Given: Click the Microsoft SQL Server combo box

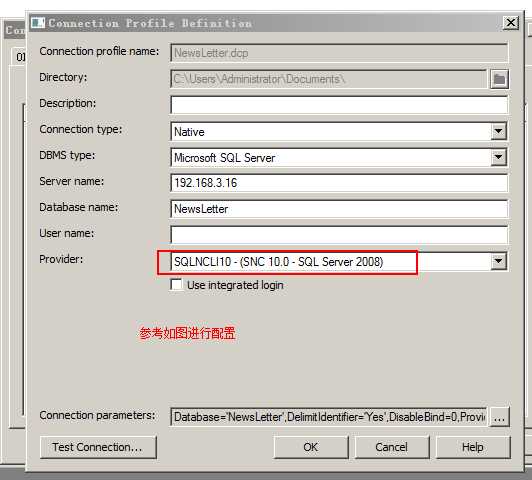Looking at the screenshot, I should 339,157.
